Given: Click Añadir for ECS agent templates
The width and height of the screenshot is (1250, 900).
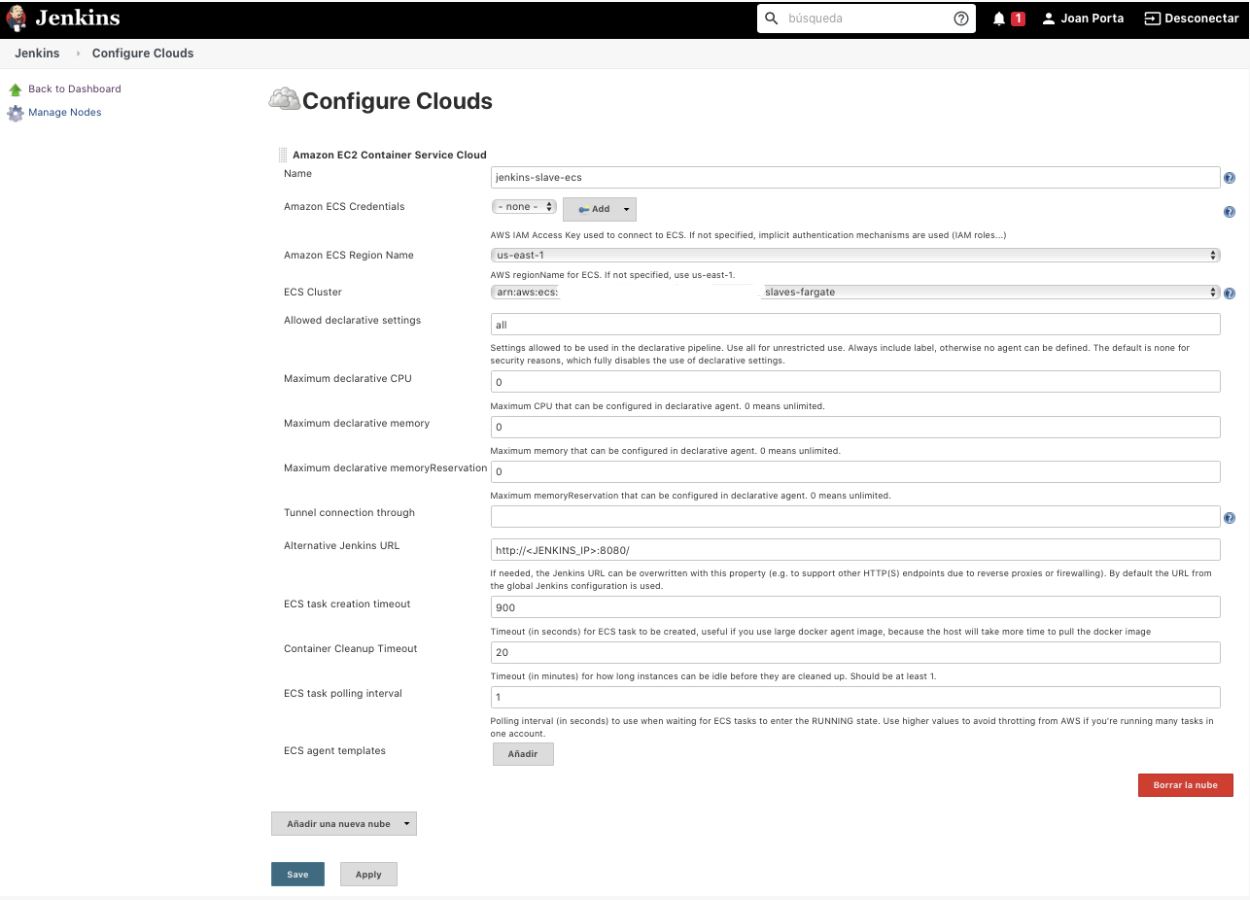Looking at the screenshot, I should click(523, 754).
